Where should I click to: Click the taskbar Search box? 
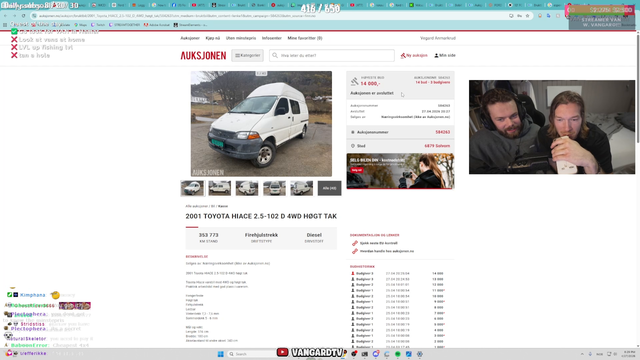(x=251, y=354)
